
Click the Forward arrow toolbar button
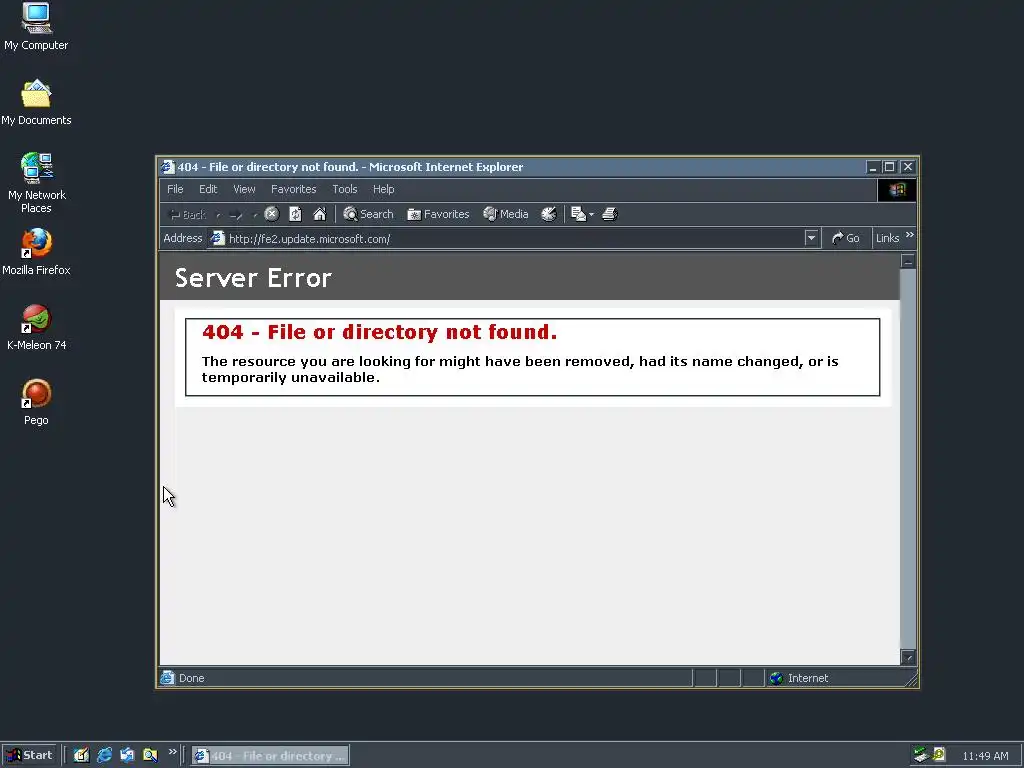[236, 214]
